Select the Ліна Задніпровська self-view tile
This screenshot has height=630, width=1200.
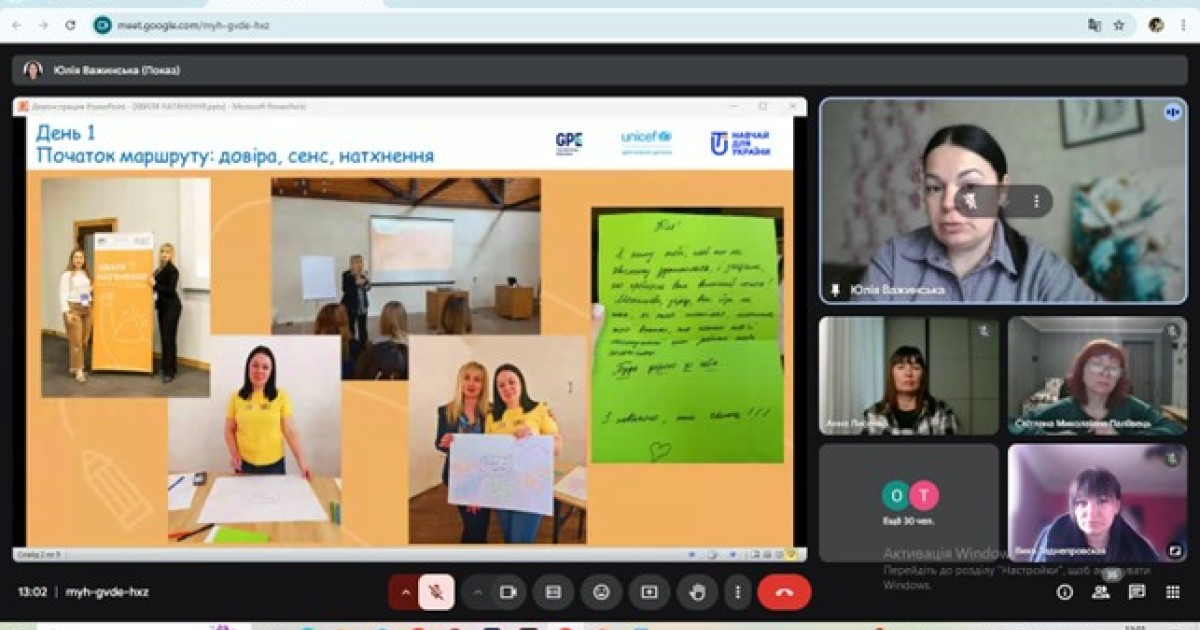pos(1097,503)
